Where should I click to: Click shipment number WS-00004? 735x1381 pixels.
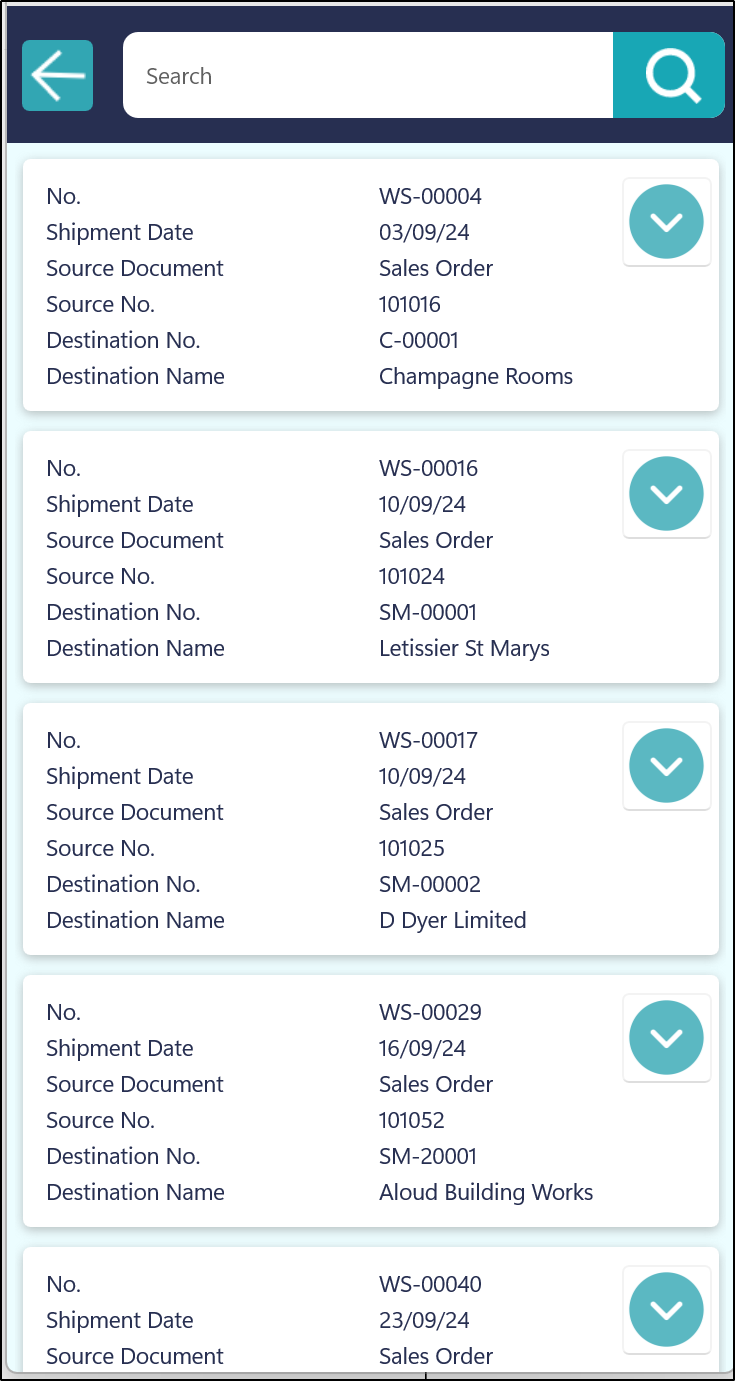[x=430, y=197]
